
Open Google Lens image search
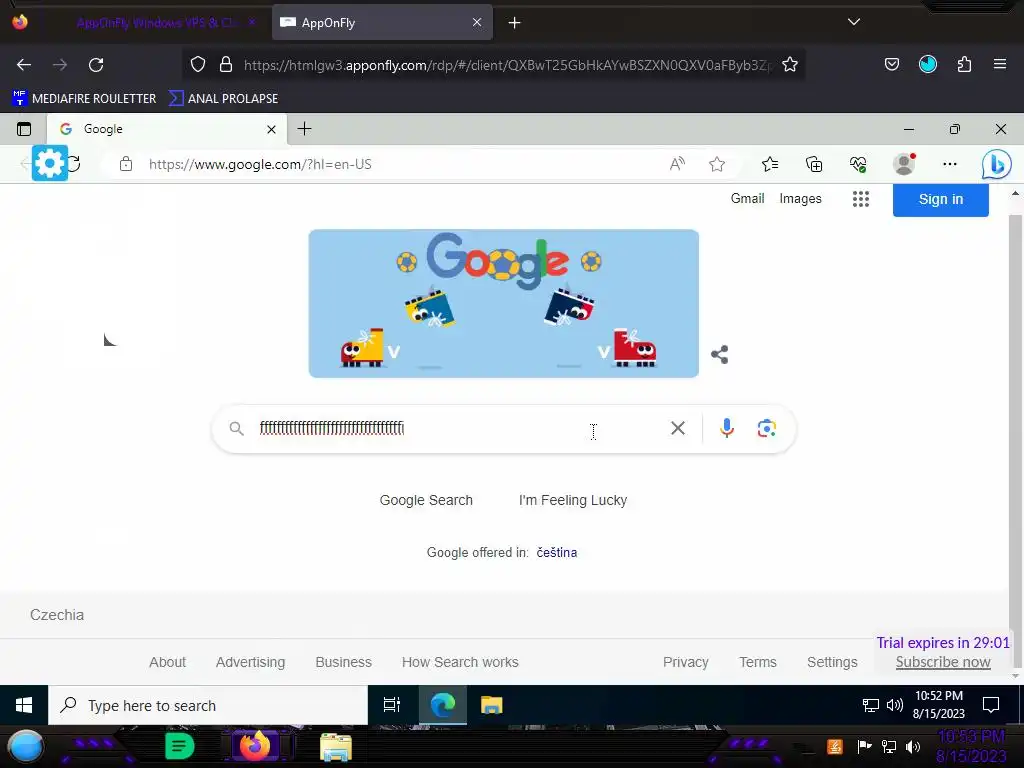coord(766,428)
